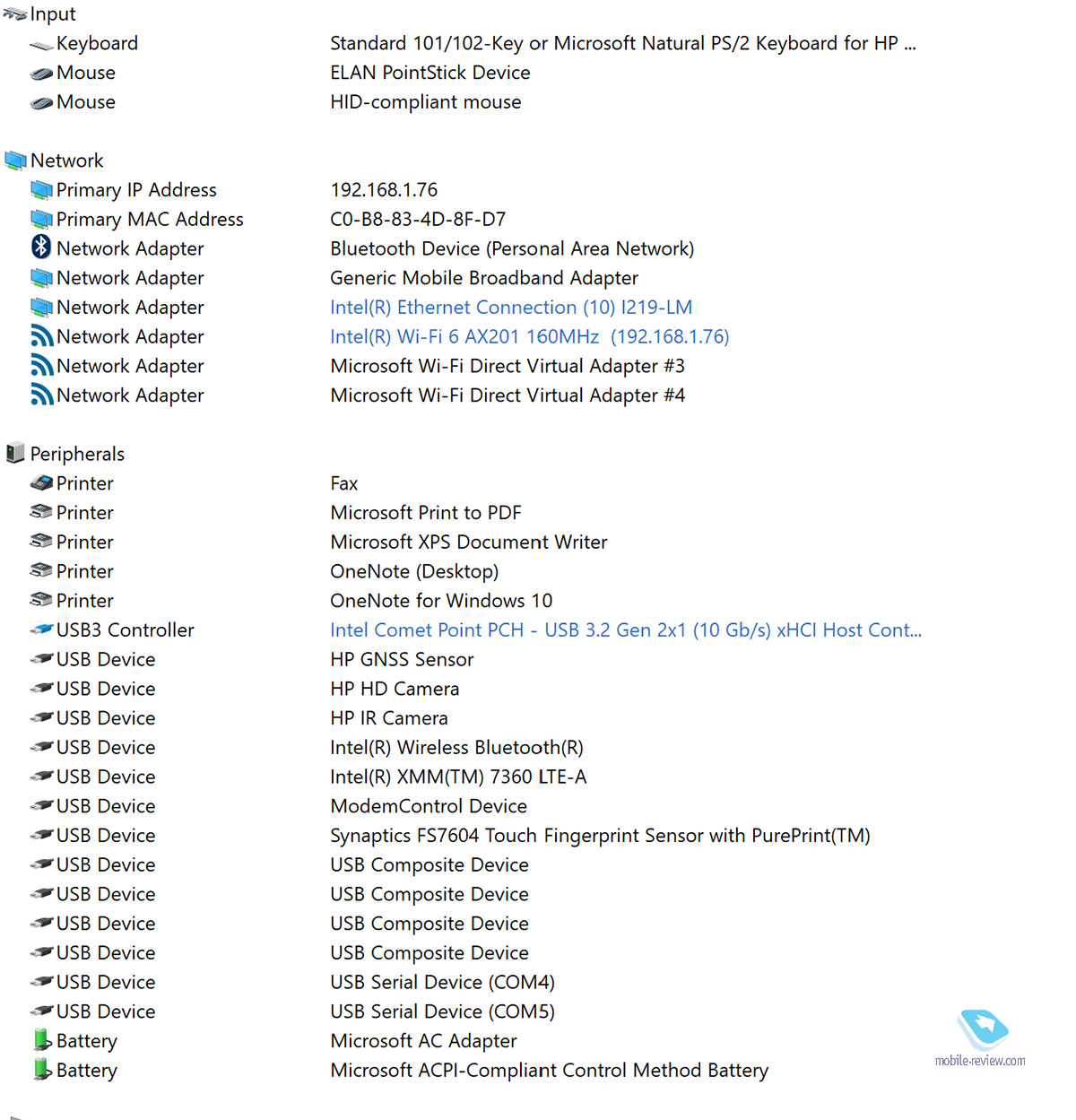Screen dimensions: 1076x1120
Task: Click the Keyboard icon in Input section
Action: click(x=41, y=44)
